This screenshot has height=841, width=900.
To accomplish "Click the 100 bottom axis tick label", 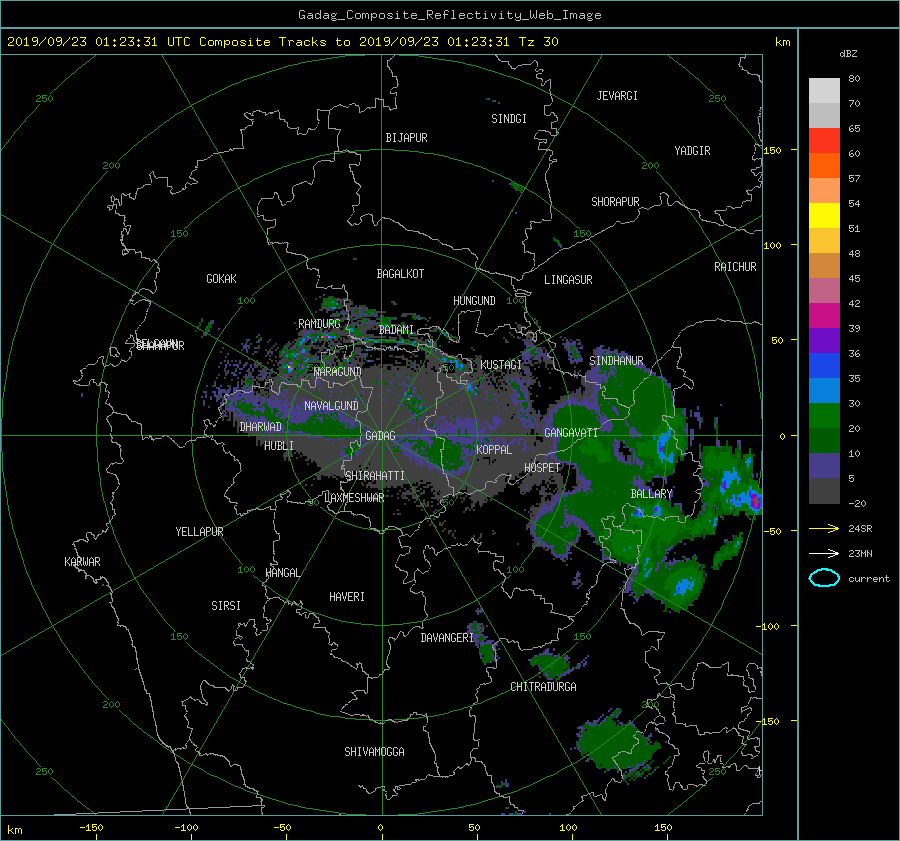I will [x=568, y=827].
